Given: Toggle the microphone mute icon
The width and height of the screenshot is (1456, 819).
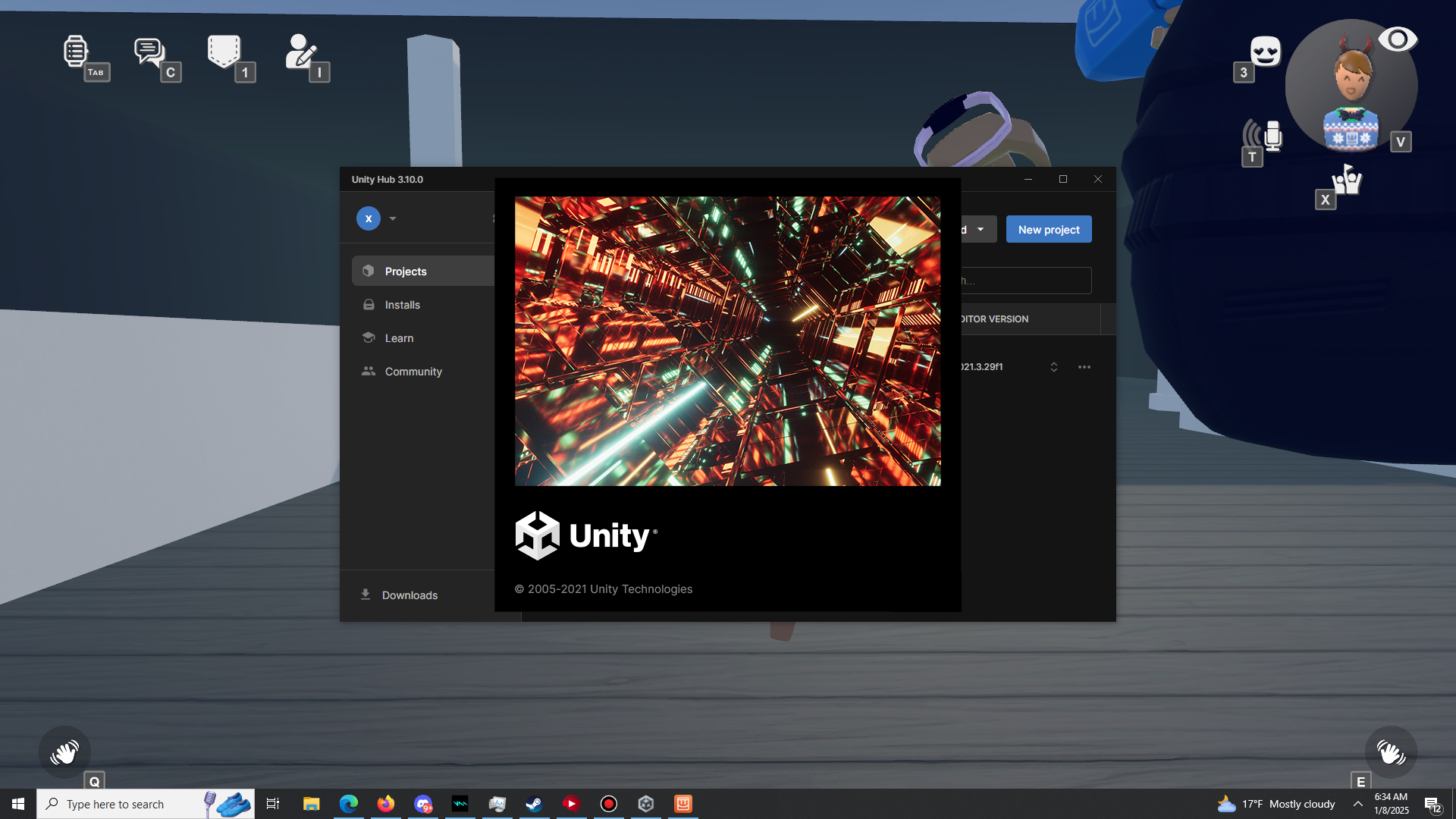Looking at the screenshot, I should pyautogui.click(x=1272, y=136).
